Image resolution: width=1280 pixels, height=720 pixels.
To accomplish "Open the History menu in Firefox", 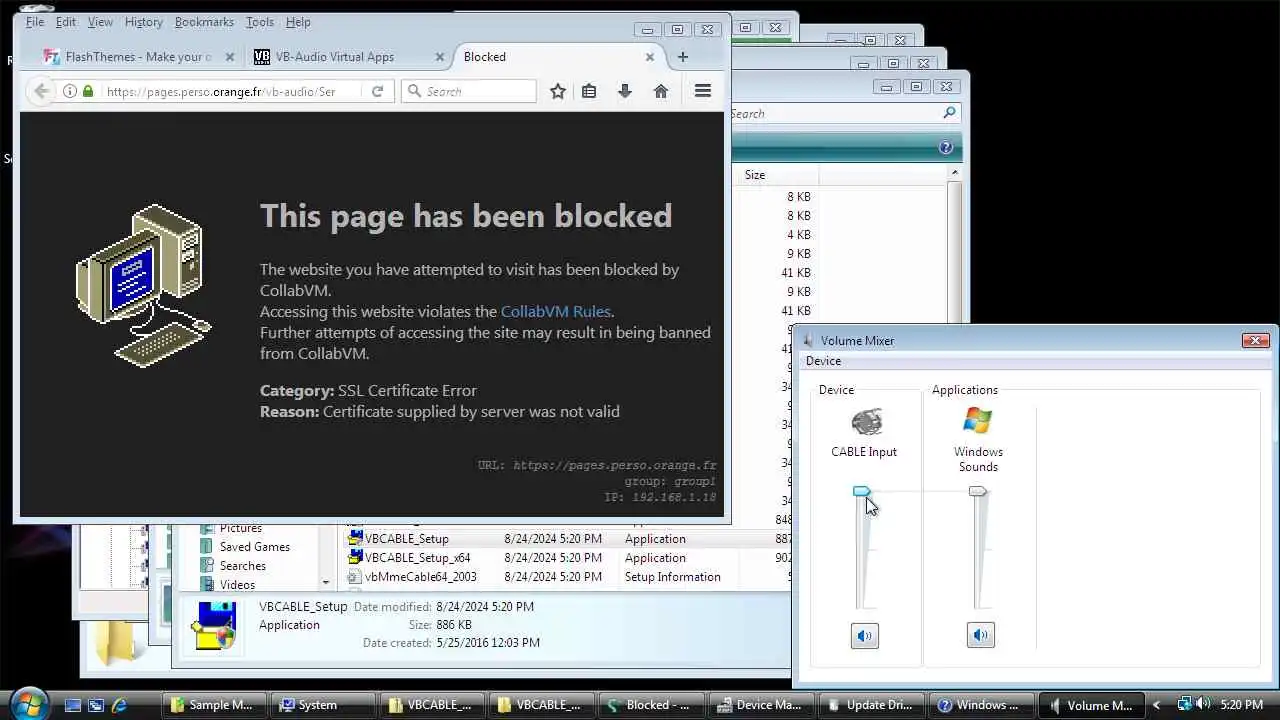I will click(x=143, y=22).
